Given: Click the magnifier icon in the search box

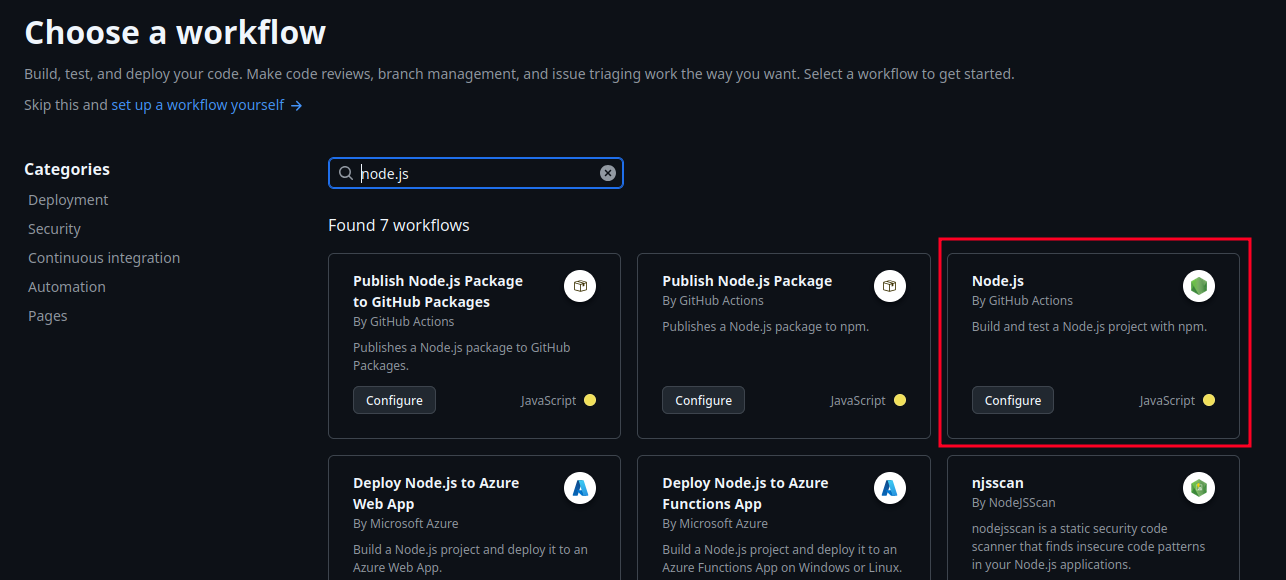Looking at the screenshot, I should pyautogui.click(x=345, y=173).
